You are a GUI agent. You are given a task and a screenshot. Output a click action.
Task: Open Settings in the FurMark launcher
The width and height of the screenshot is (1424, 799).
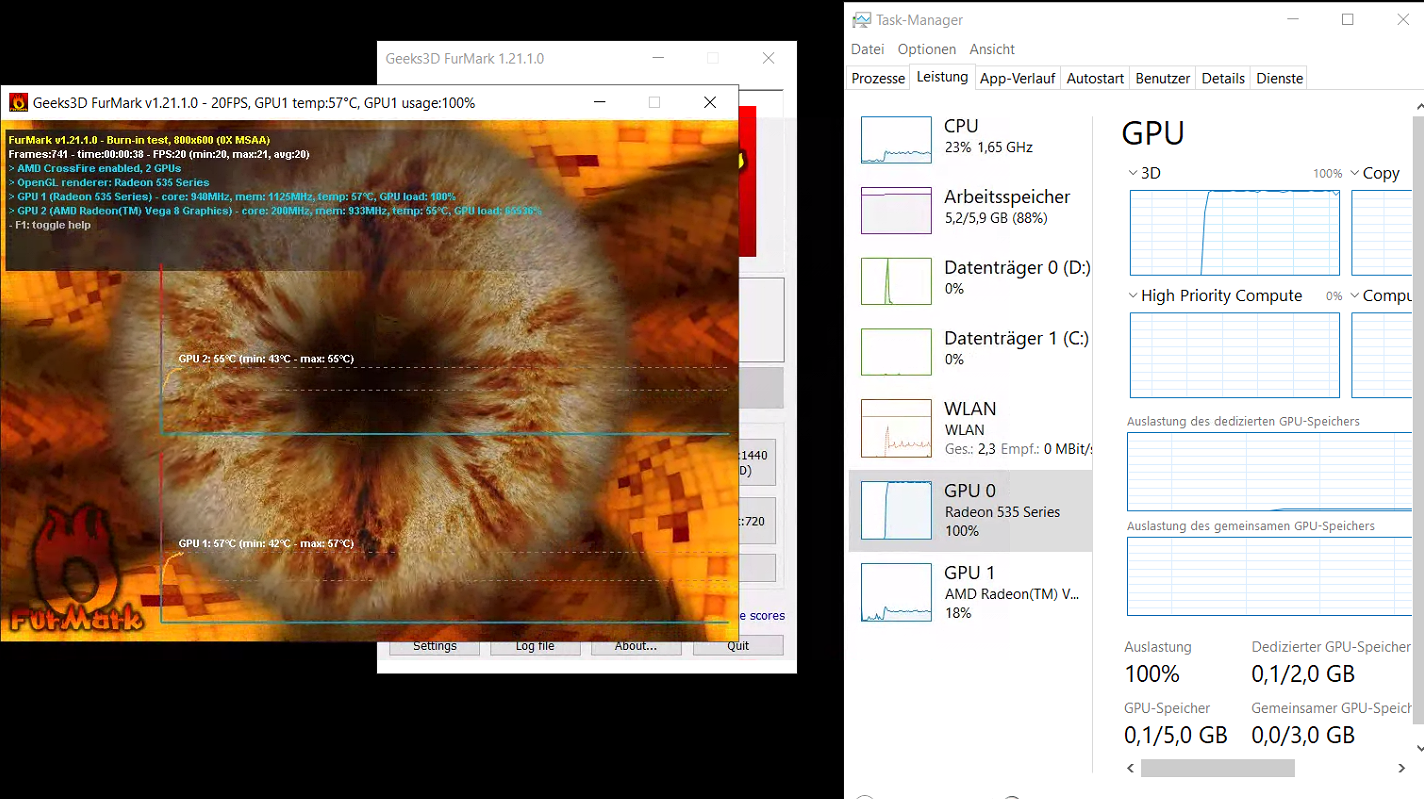point(435,646)
